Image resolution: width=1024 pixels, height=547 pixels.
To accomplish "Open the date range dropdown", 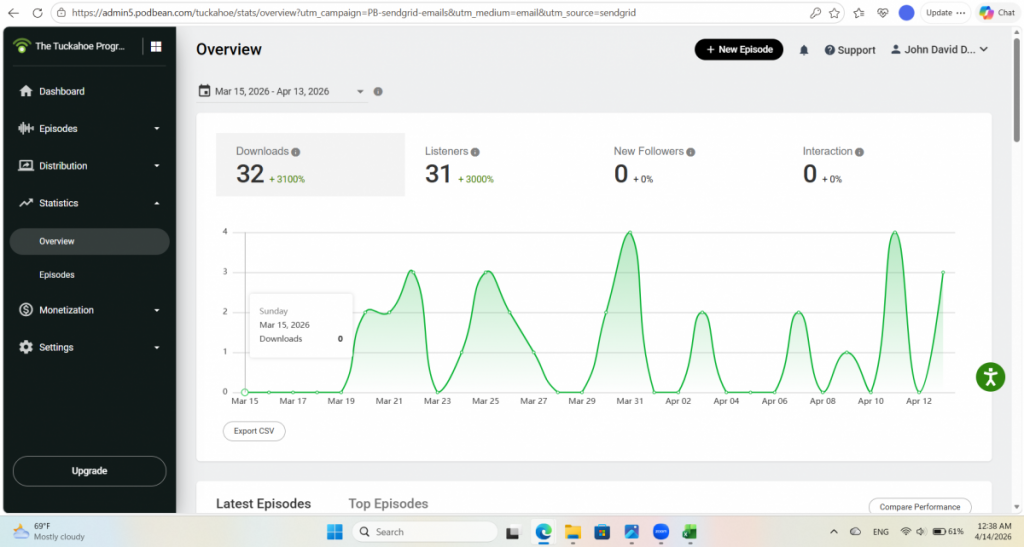I will pyautogui.click(x=282, y=92).
